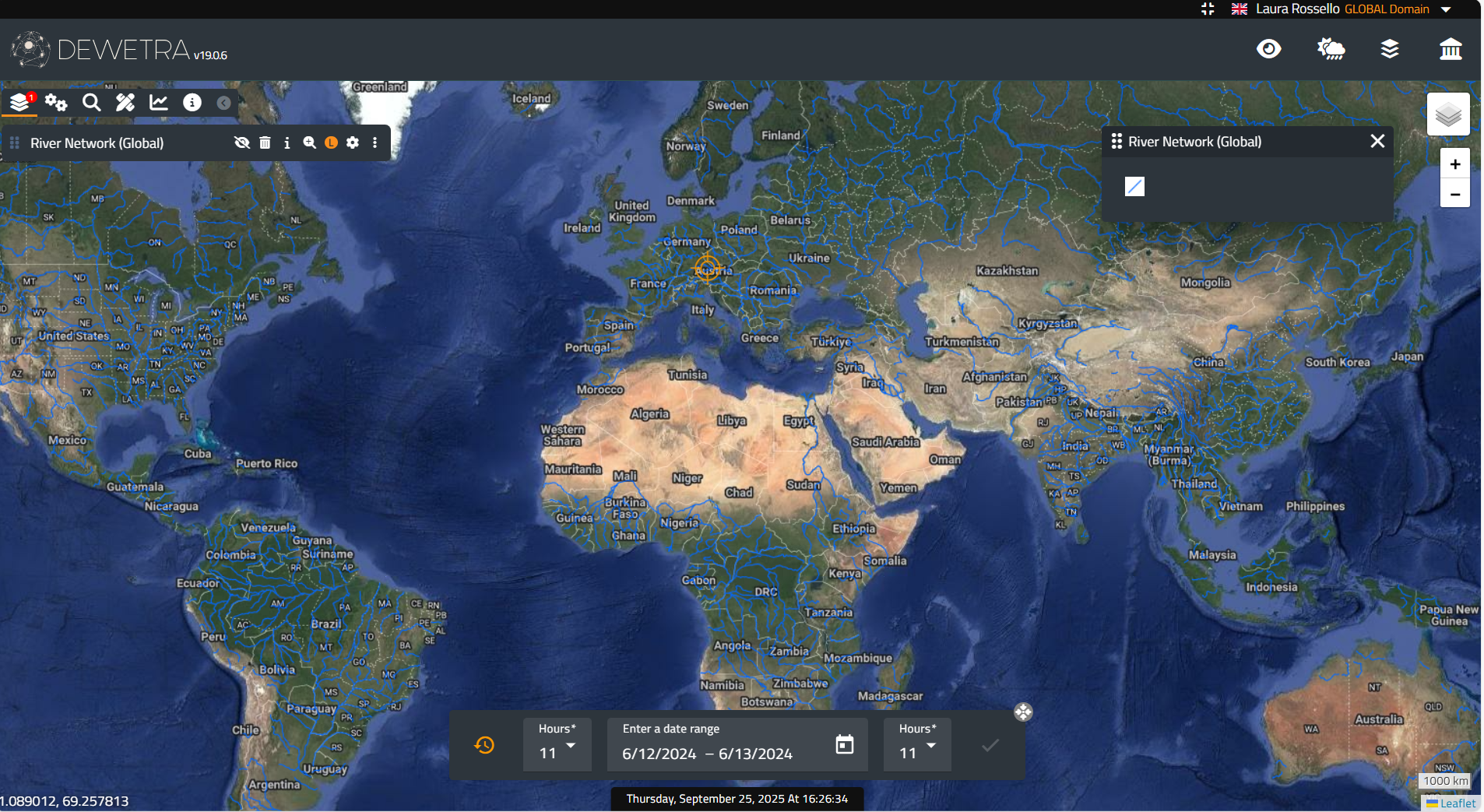This screenshot has width=1484, height=812.
Task: Delete the River Network layer with trash icon
Action: [265, 142]
